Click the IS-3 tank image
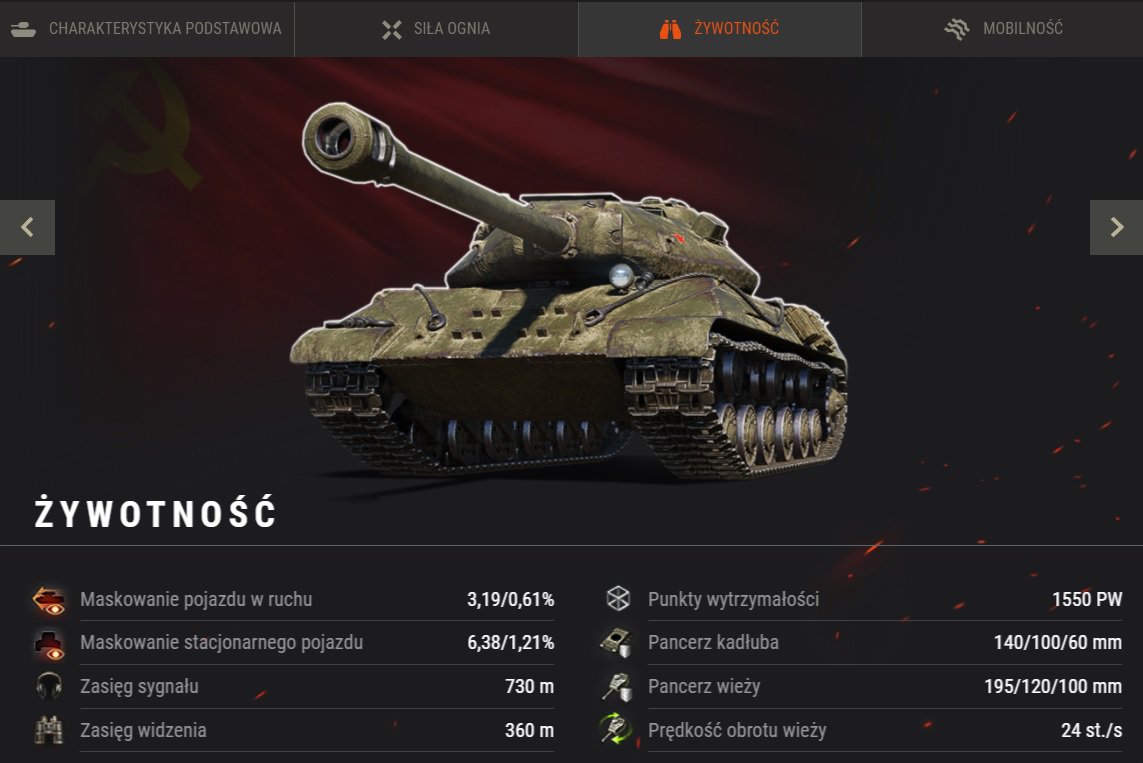Image resolution: width=1143 pixels, height=763 pixels. [569, 291]
